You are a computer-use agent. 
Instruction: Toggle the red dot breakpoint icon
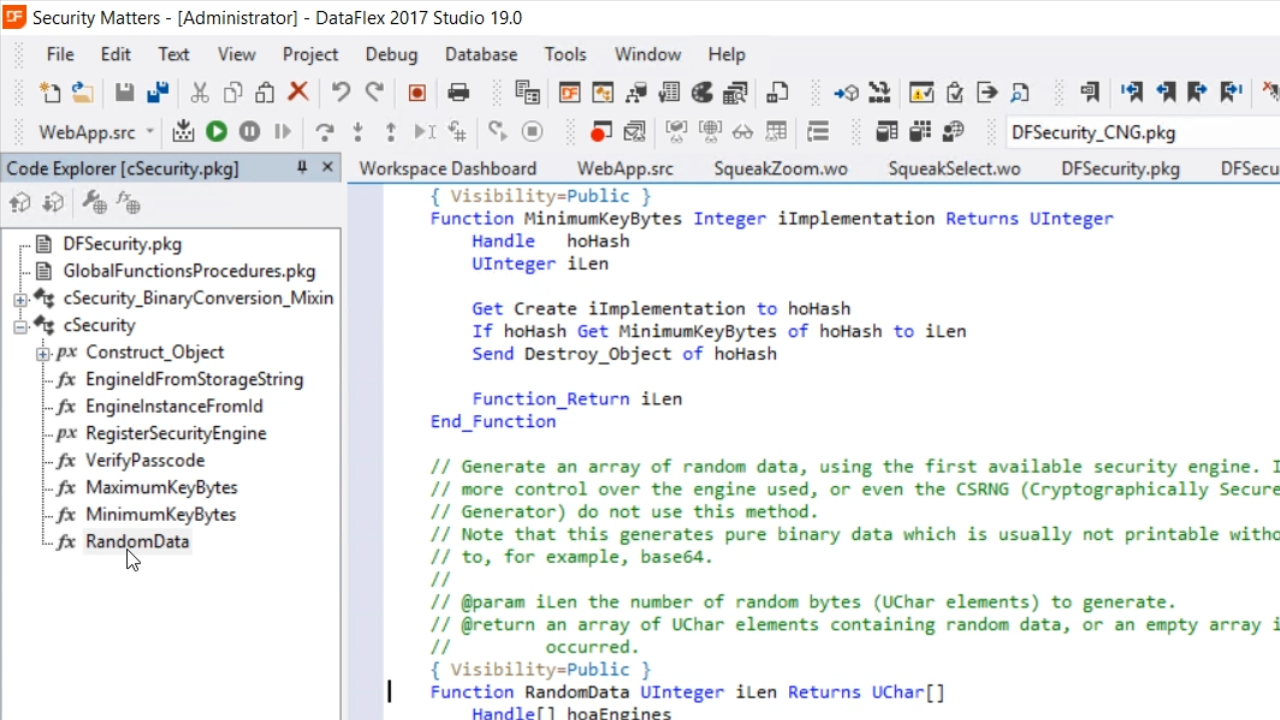[x=600, y=132]
